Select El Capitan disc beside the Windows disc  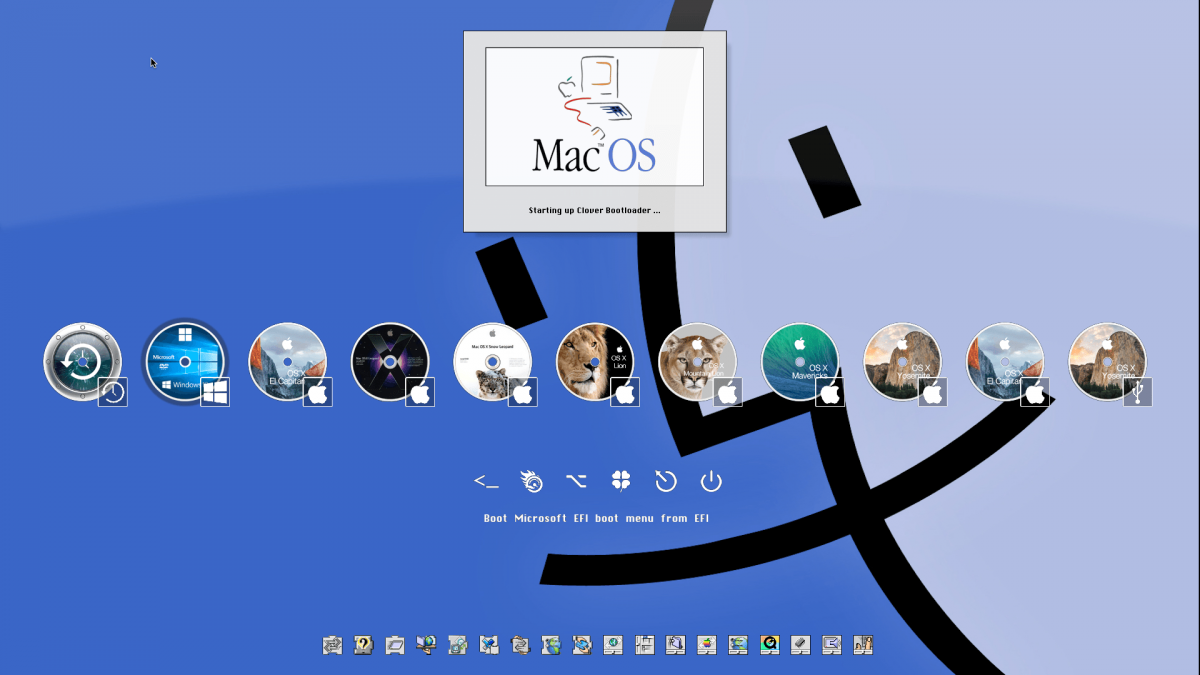click(288, 361)
